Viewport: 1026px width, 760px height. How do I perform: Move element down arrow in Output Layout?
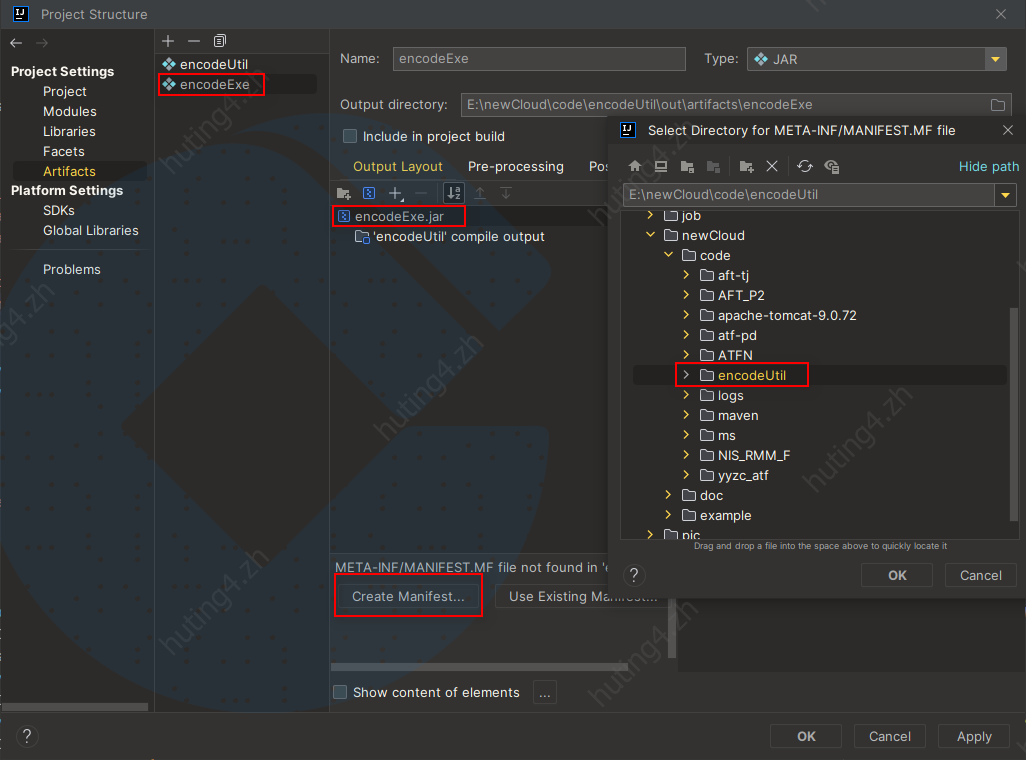pyautogui.click(x=506, y=193)
